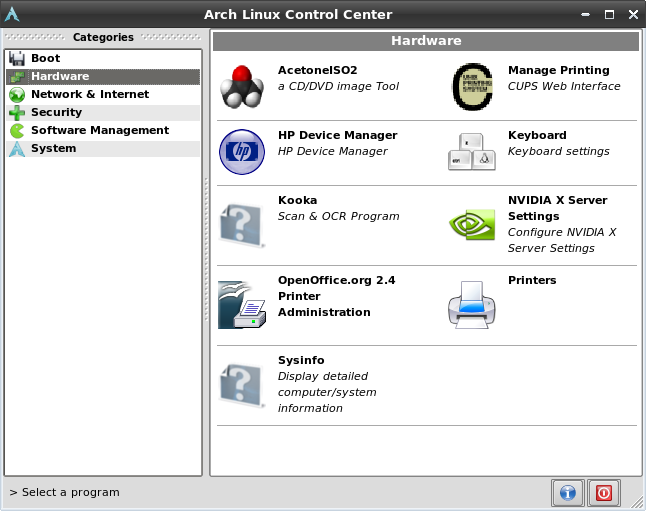The height and width of the screenshot is (511, 646).
Task: Click the Arch logo in title bar
Action: [12, 14]
